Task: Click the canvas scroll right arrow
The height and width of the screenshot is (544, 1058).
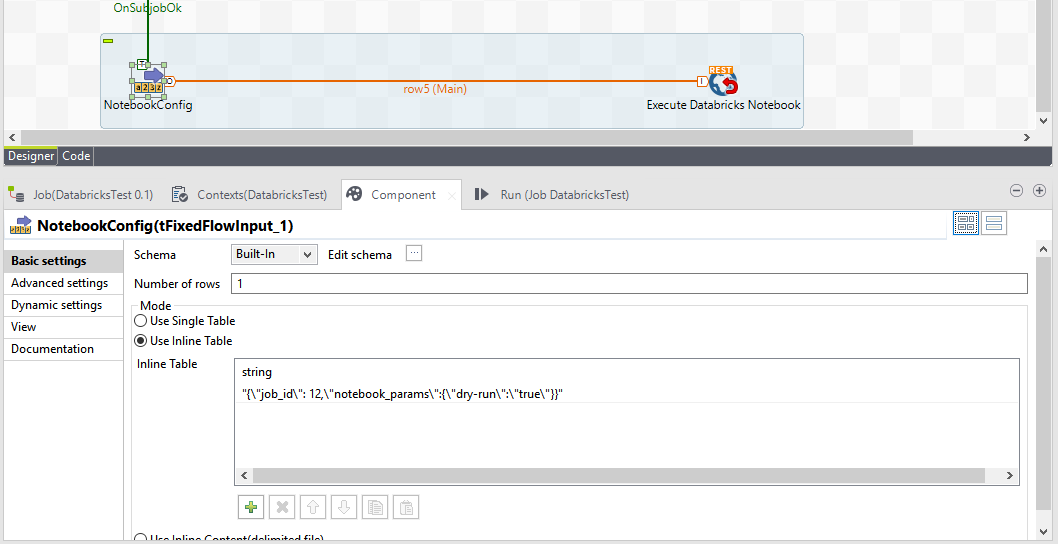Action: pos(1026,137)
